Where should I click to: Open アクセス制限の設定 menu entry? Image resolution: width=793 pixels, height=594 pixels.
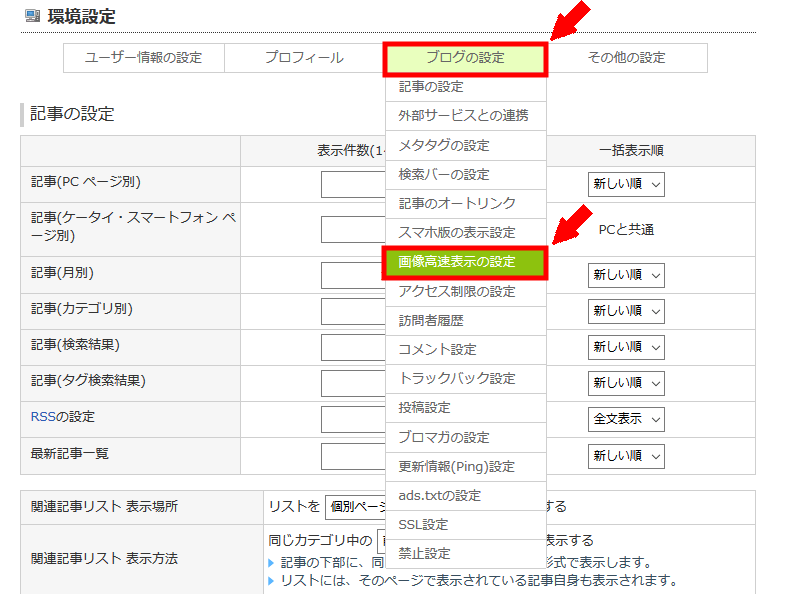tap(466, 292)
